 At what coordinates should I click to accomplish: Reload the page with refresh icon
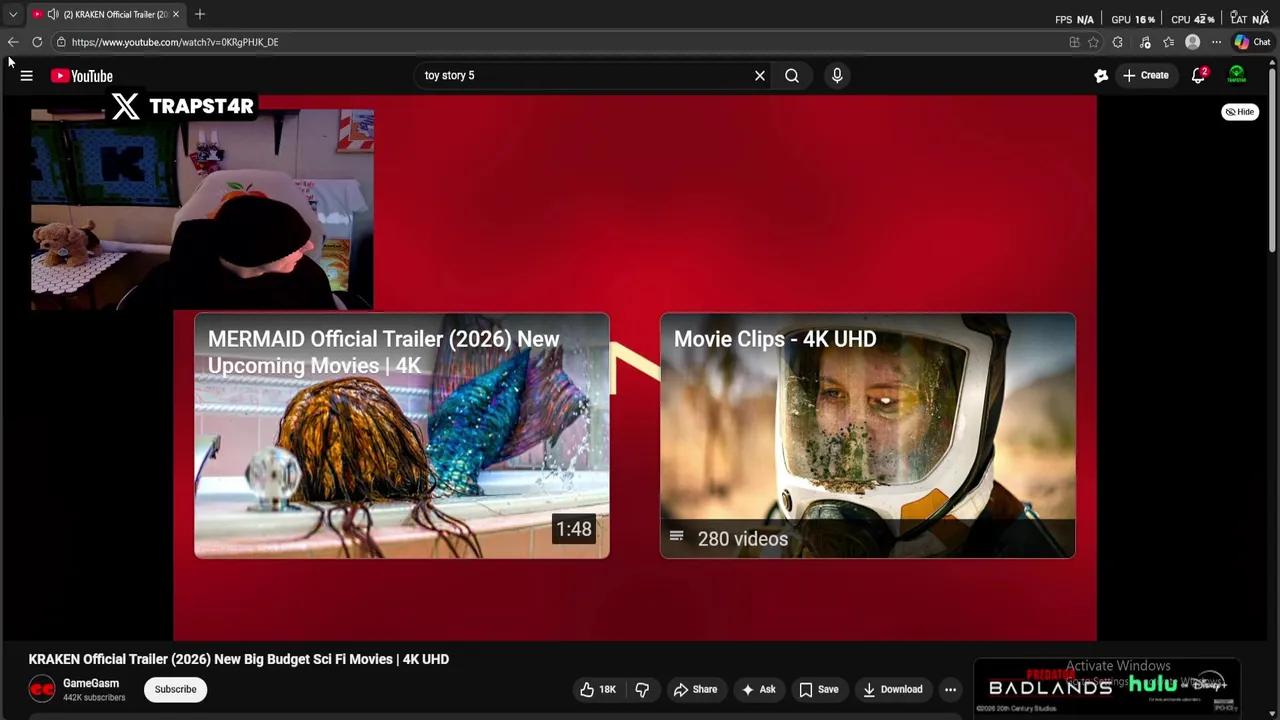(x=37, y=42)
